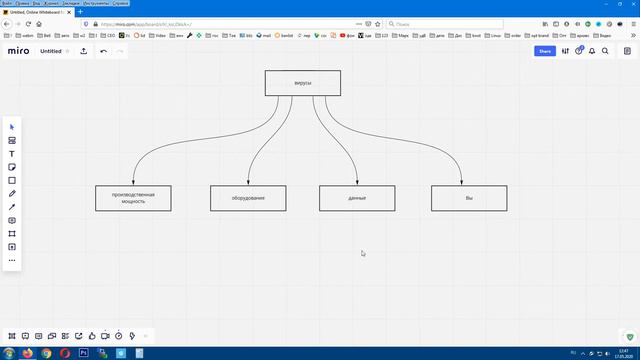Open the notes panel icon at far right
The image size is (640, 360).
coord(627,51)
